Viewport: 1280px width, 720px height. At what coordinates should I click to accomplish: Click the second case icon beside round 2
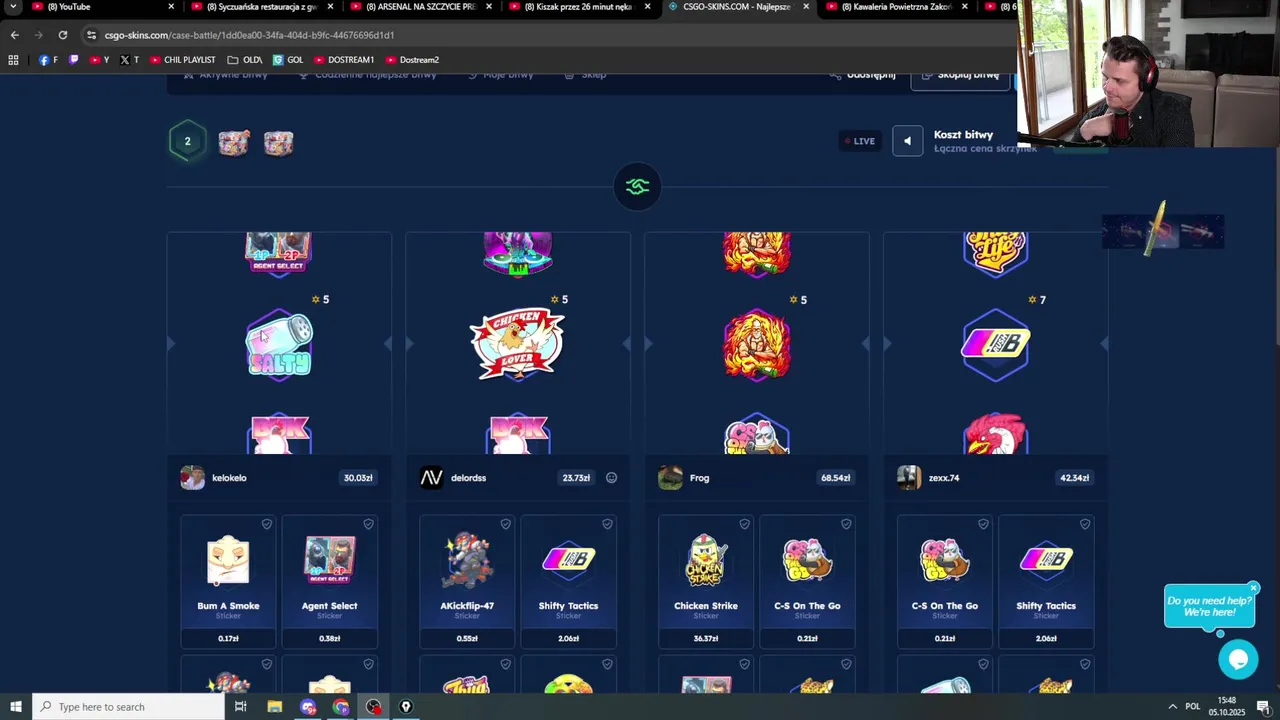click(279, 142)
